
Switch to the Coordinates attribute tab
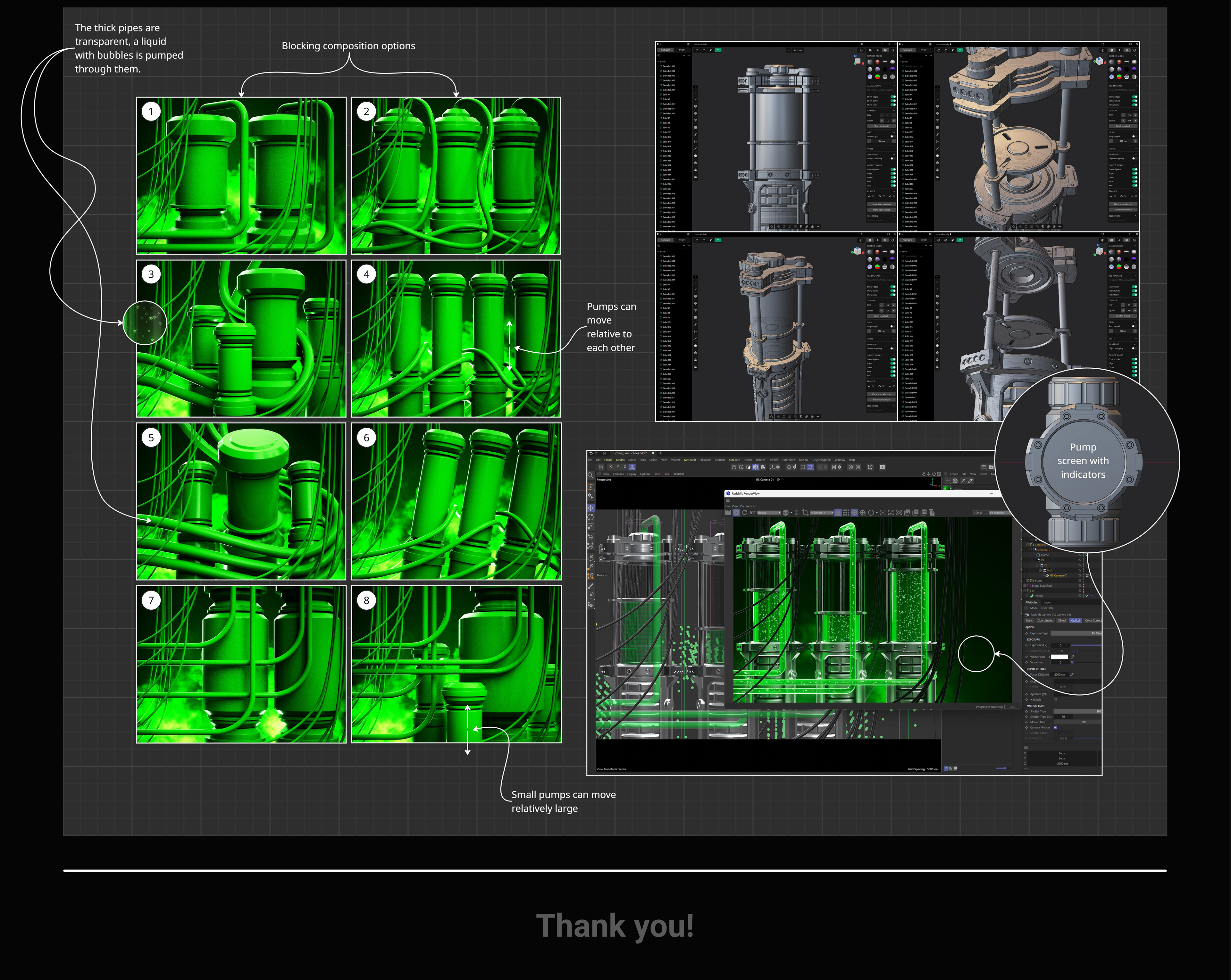point(1045,621)
